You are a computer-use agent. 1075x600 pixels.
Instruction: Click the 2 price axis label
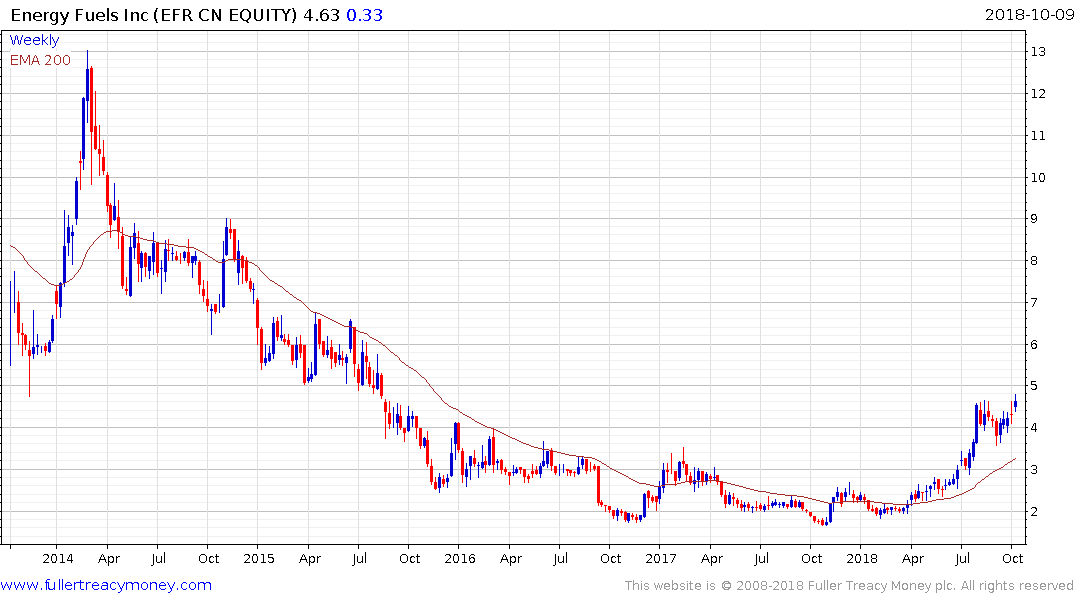pyautogui.click(x=1034, y=512)
